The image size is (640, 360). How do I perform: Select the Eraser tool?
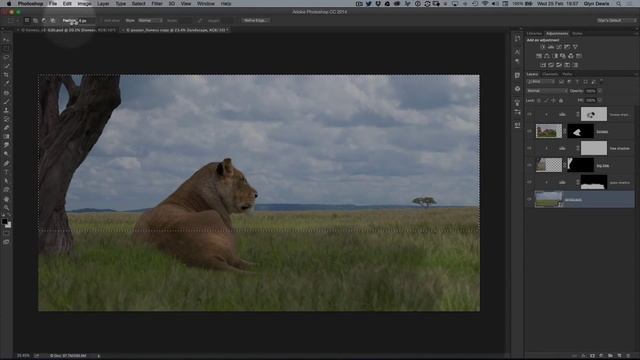pyautogui.click(x=6, y=128)
